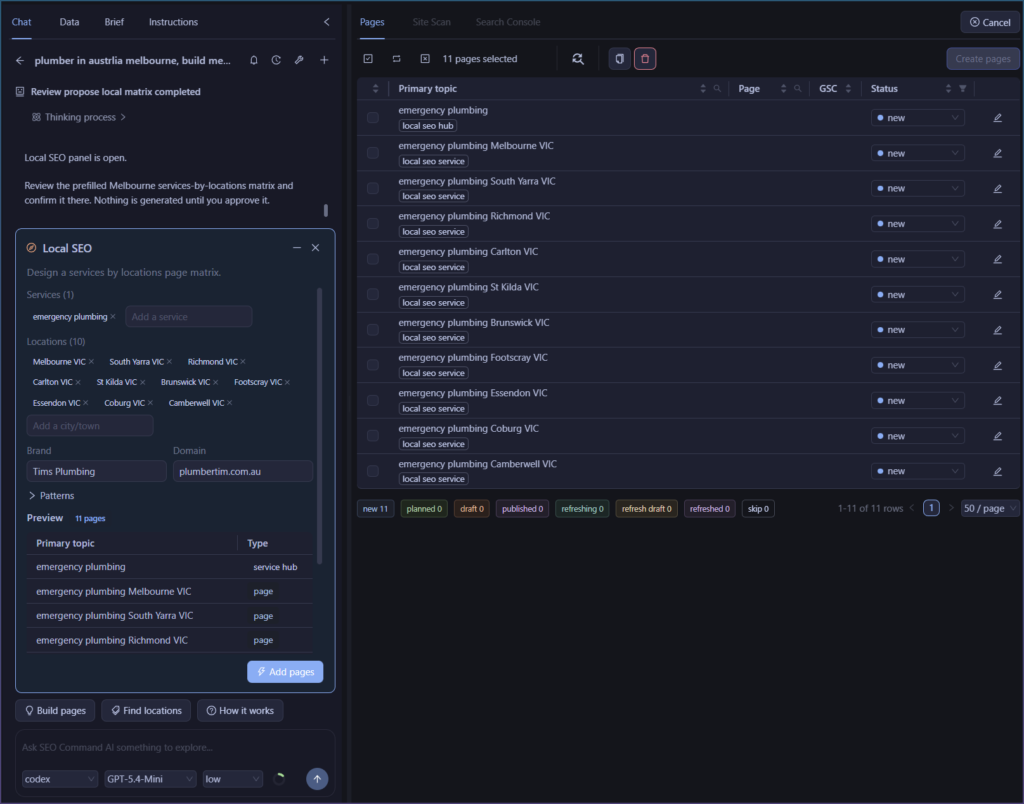This screenshot has height=804, width=1024.
Task: Click the Find locations button
Action: [x=146, y=711]
